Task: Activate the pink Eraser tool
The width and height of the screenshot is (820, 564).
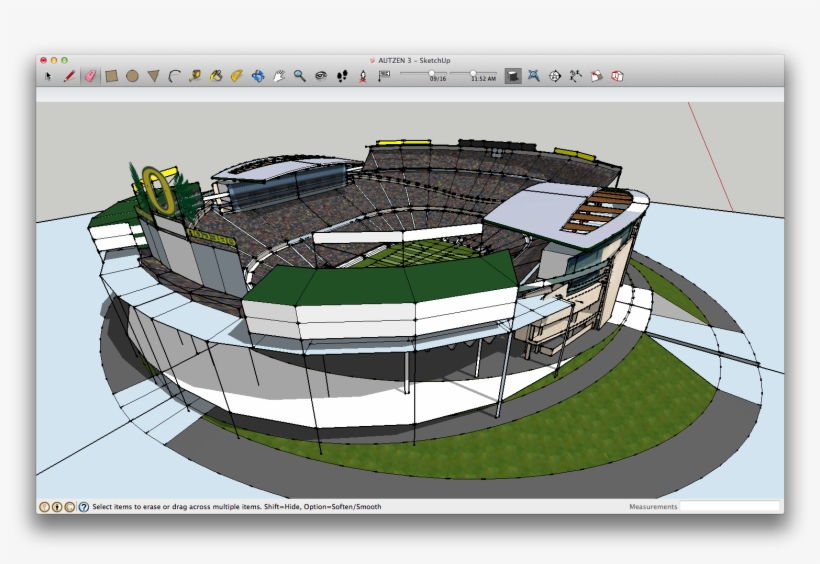Action: click(90, 76)
